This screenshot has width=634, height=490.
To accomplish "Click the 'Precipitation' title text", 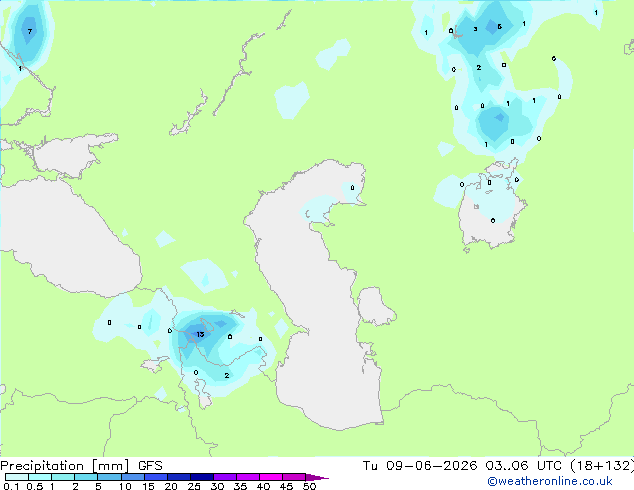I will point(42,466).
